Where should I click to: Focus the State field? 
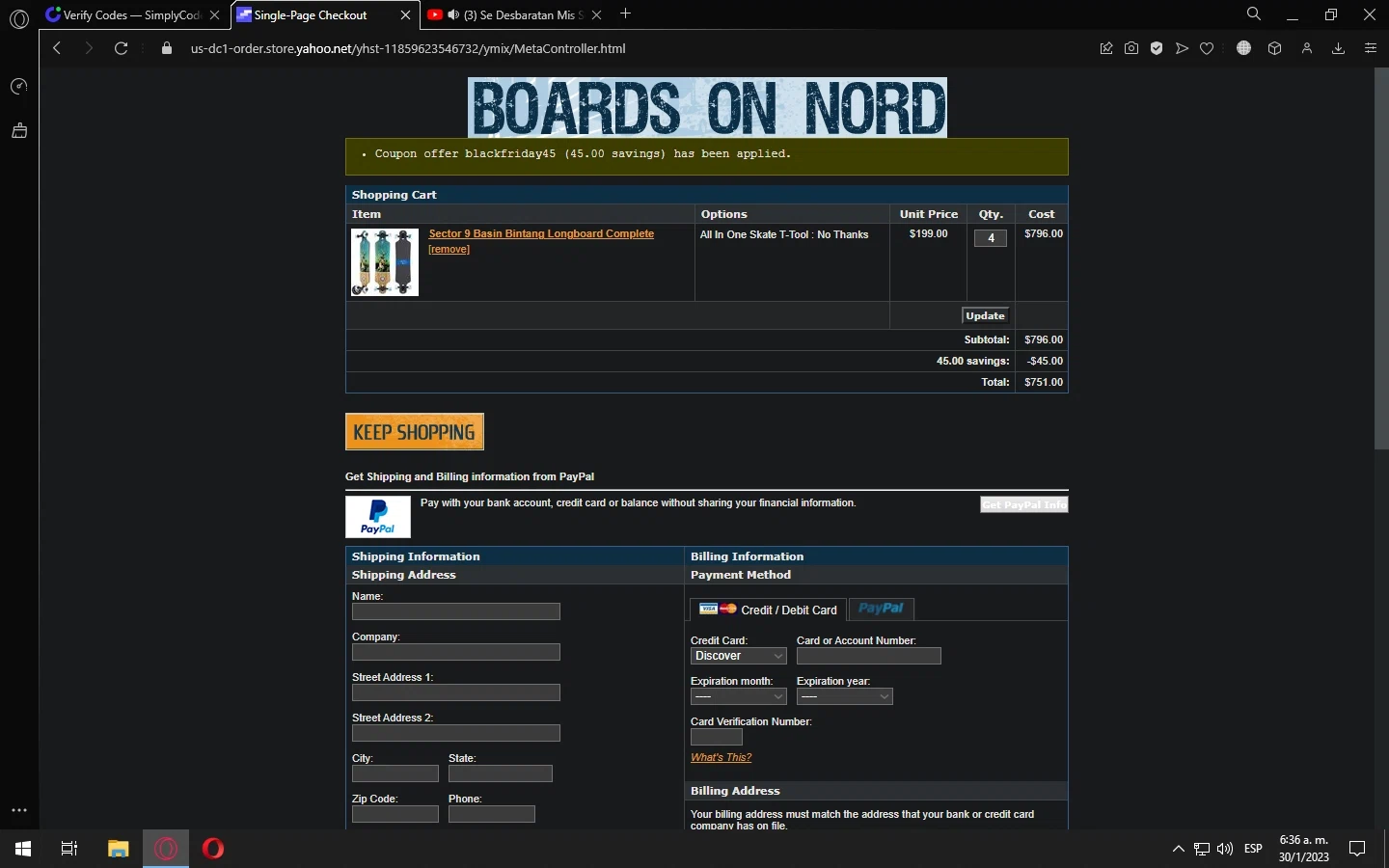[501, 773]
